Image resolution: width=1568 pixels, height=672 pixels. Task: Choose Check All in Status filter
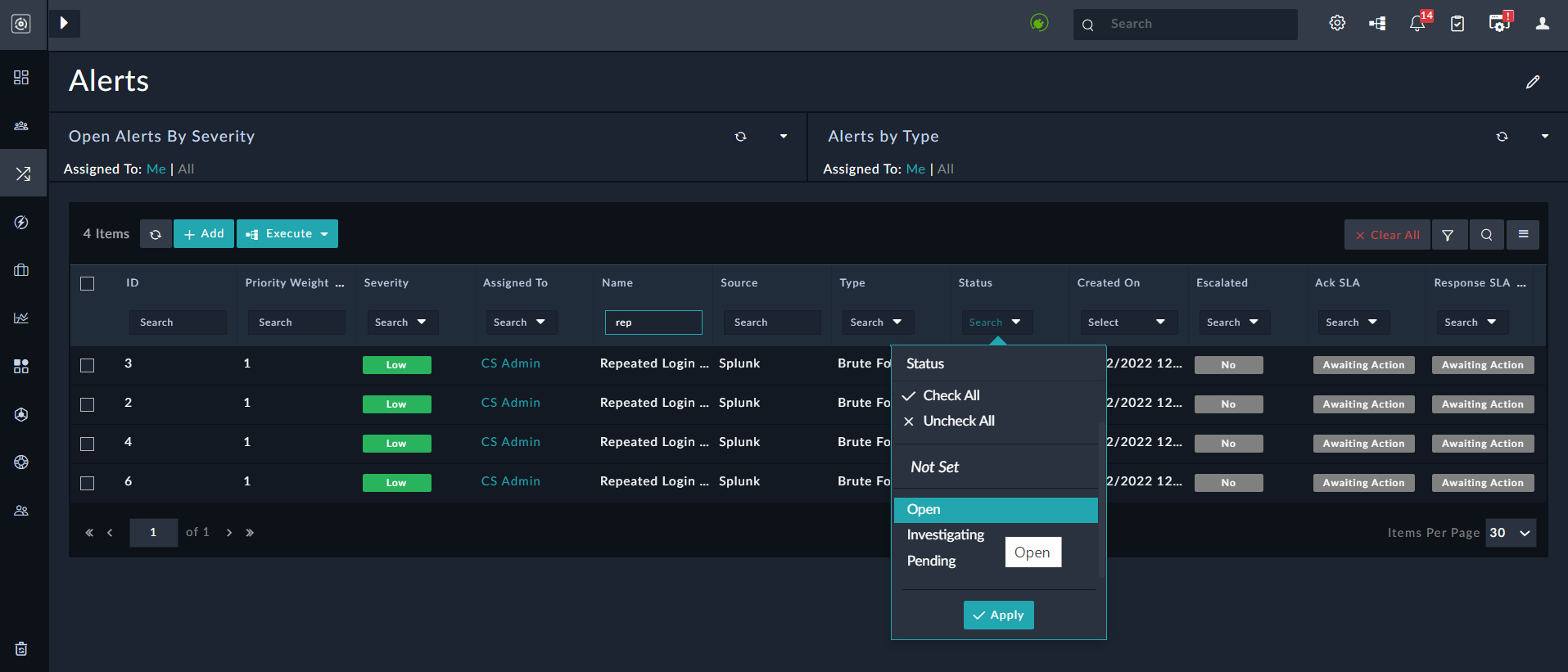[x=951, y=395]
